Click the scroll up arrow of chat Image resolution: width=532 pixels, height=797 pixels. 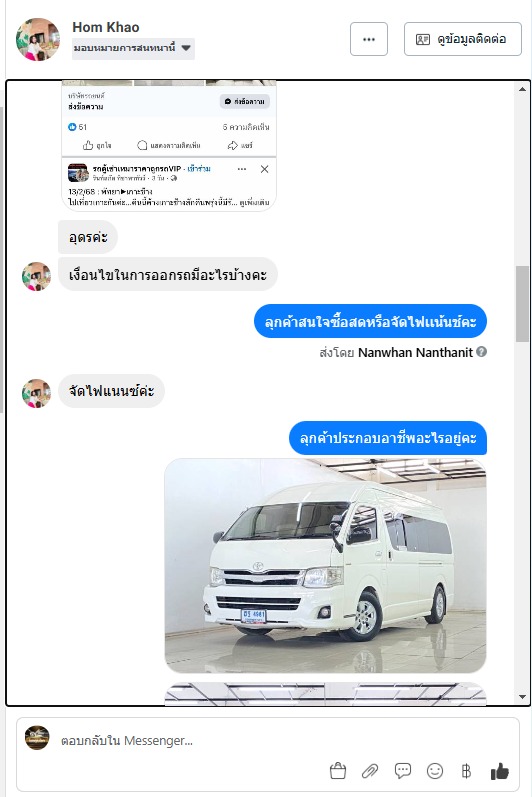click(x=522, y=89)
